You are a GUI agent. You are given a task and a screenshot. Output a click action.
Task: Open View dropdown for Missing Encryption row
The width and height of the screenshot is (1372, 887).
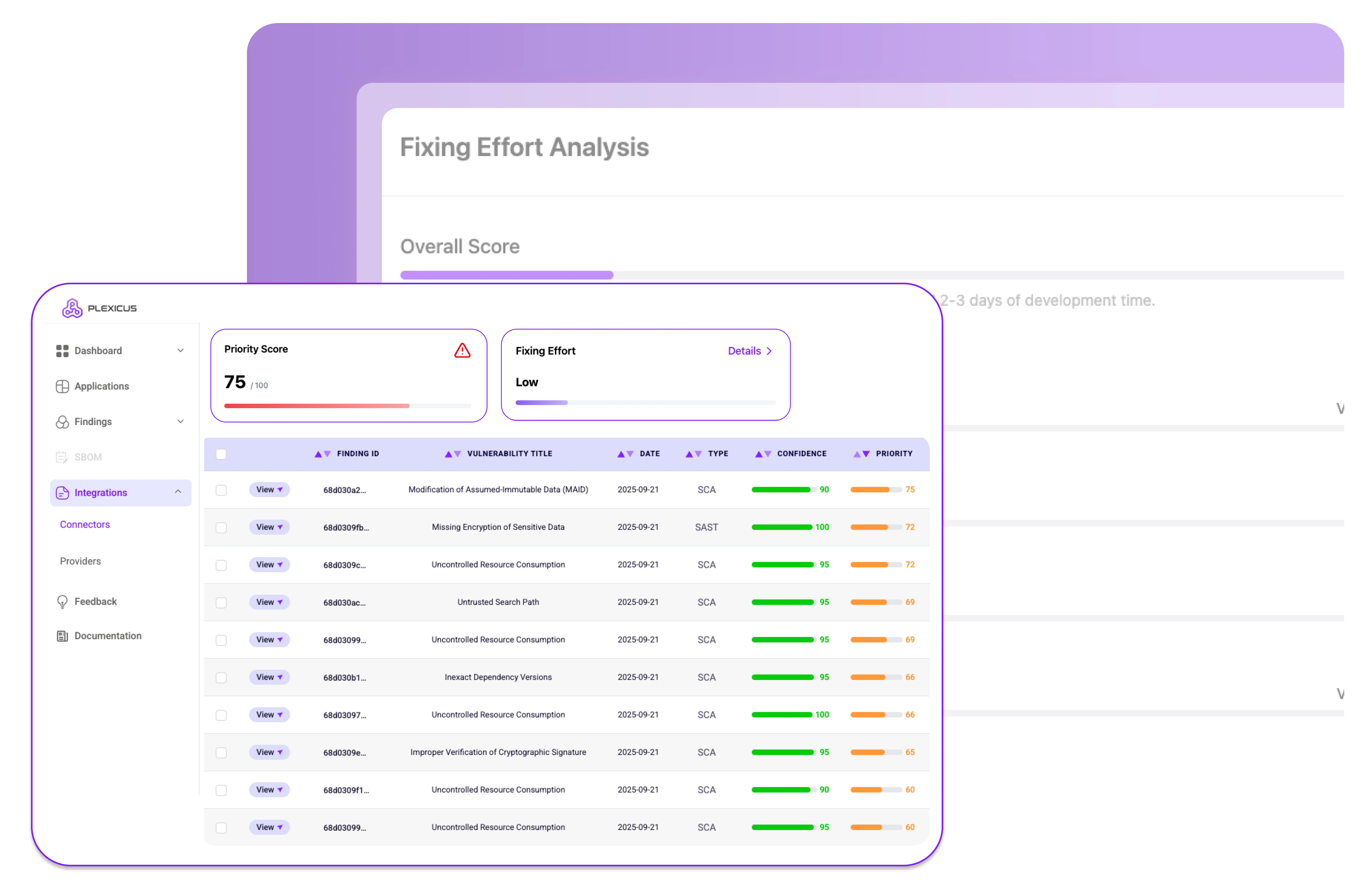click(269, 527)
